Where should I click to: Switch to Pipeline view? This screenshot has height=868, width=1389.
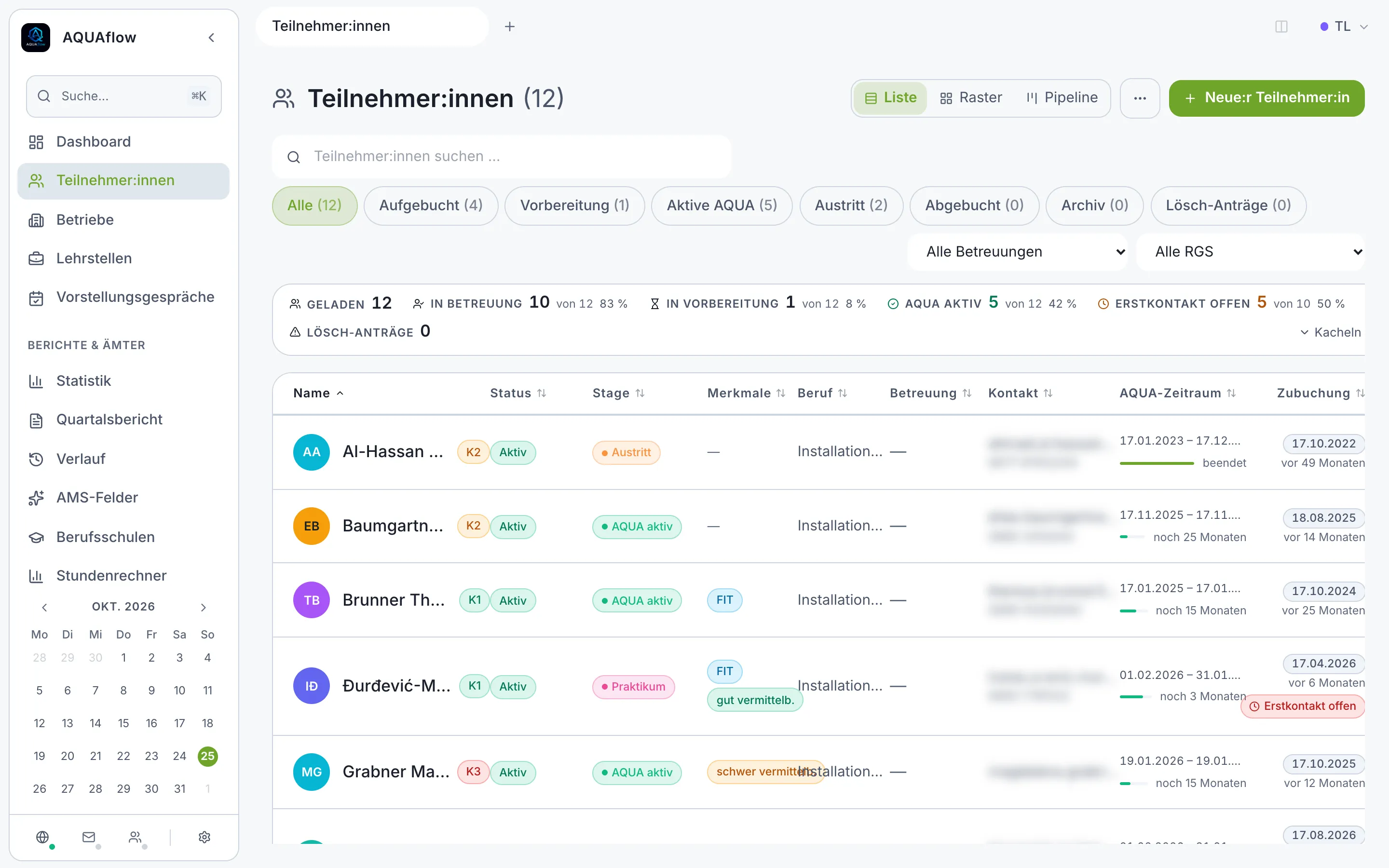pos(1062,98)
